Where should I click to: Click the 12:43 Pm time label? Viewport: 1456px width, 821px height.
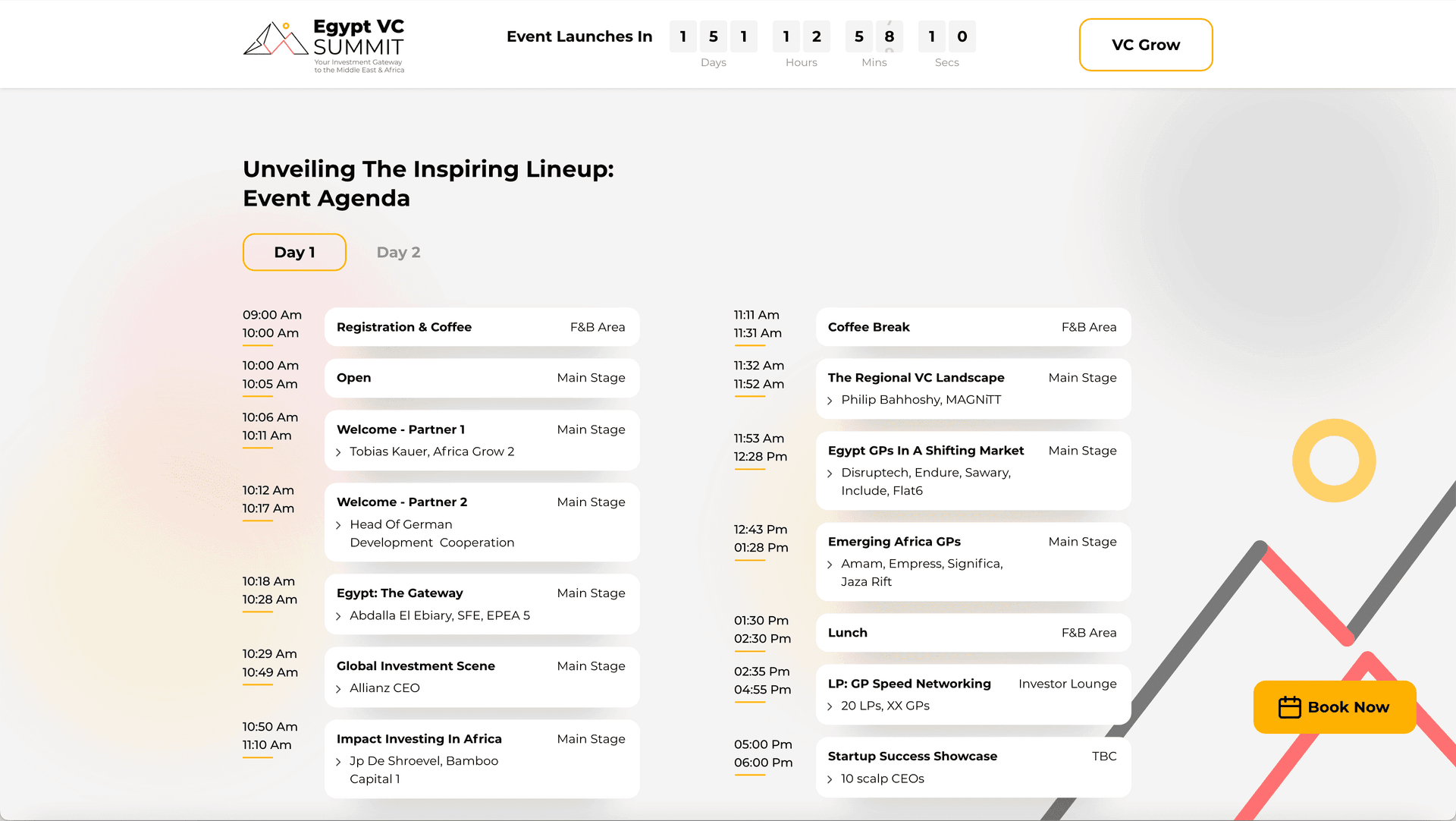[x=761, y=530]
